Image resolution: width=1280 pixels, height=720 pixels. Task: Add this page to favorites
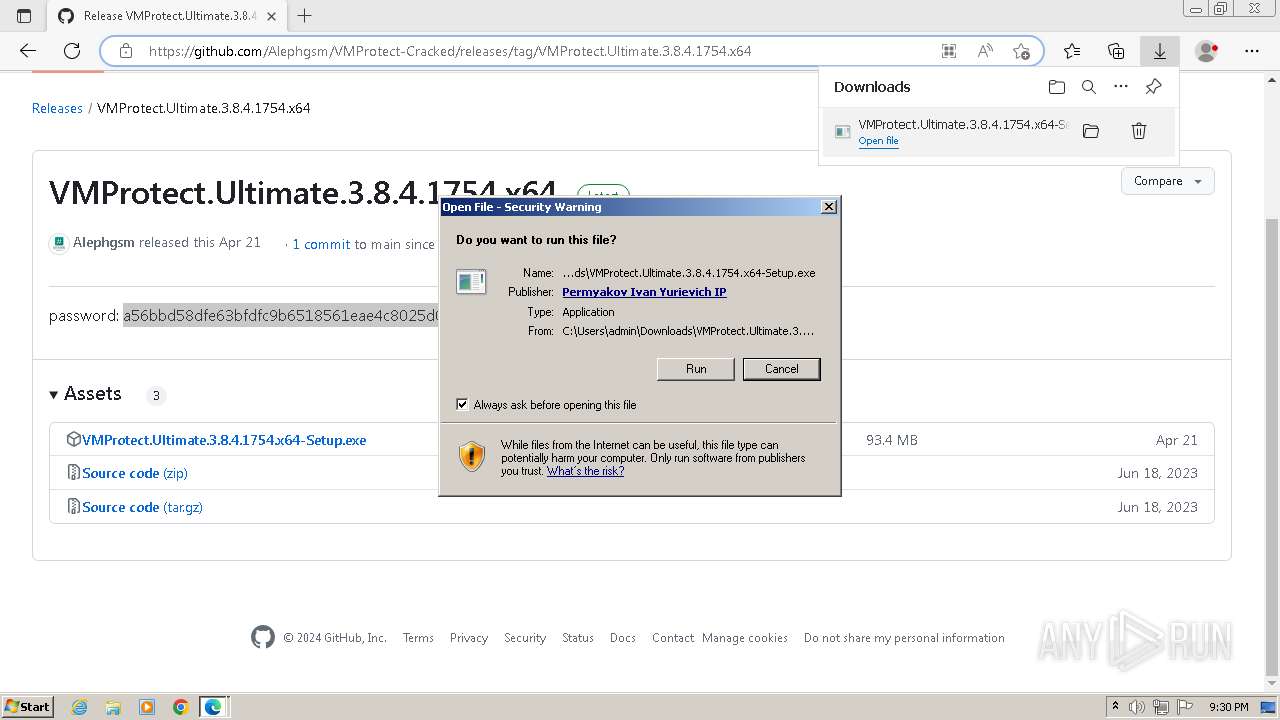[x=1021, y=51]
